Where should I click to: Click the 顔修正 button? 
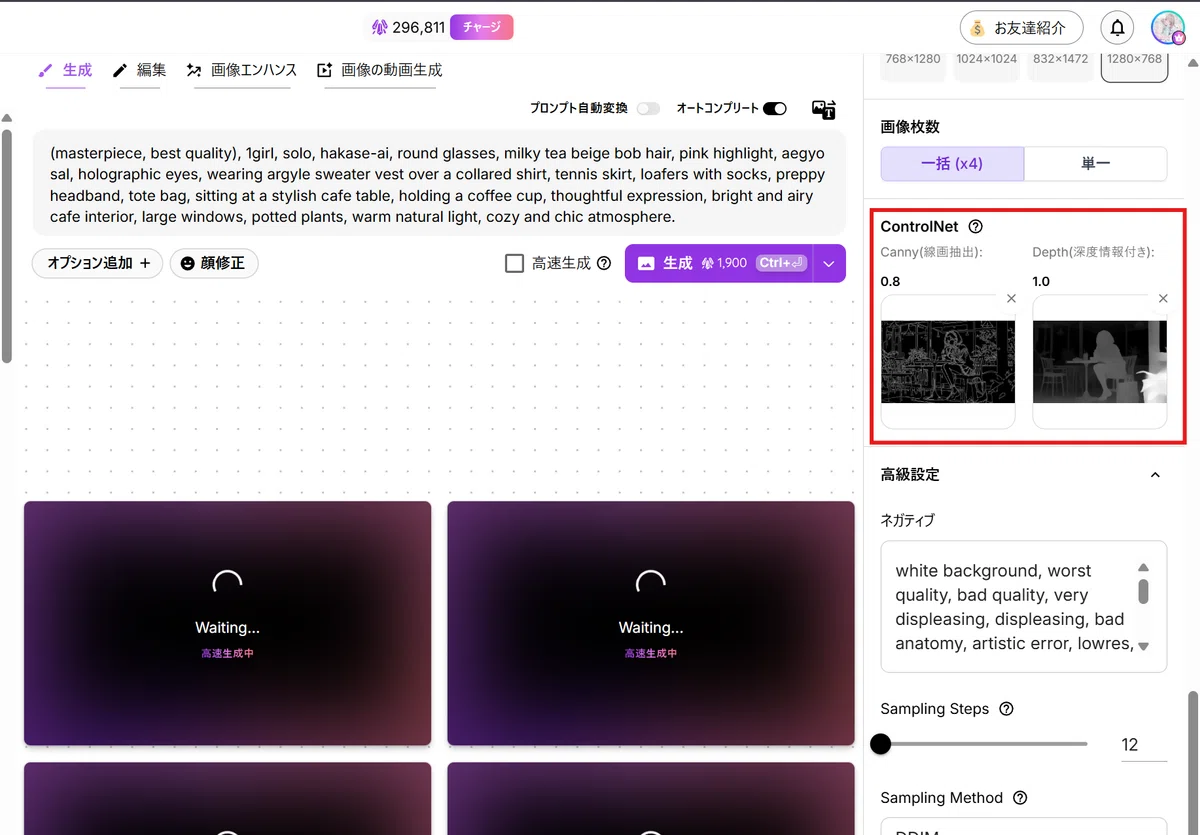click(214, 263)
